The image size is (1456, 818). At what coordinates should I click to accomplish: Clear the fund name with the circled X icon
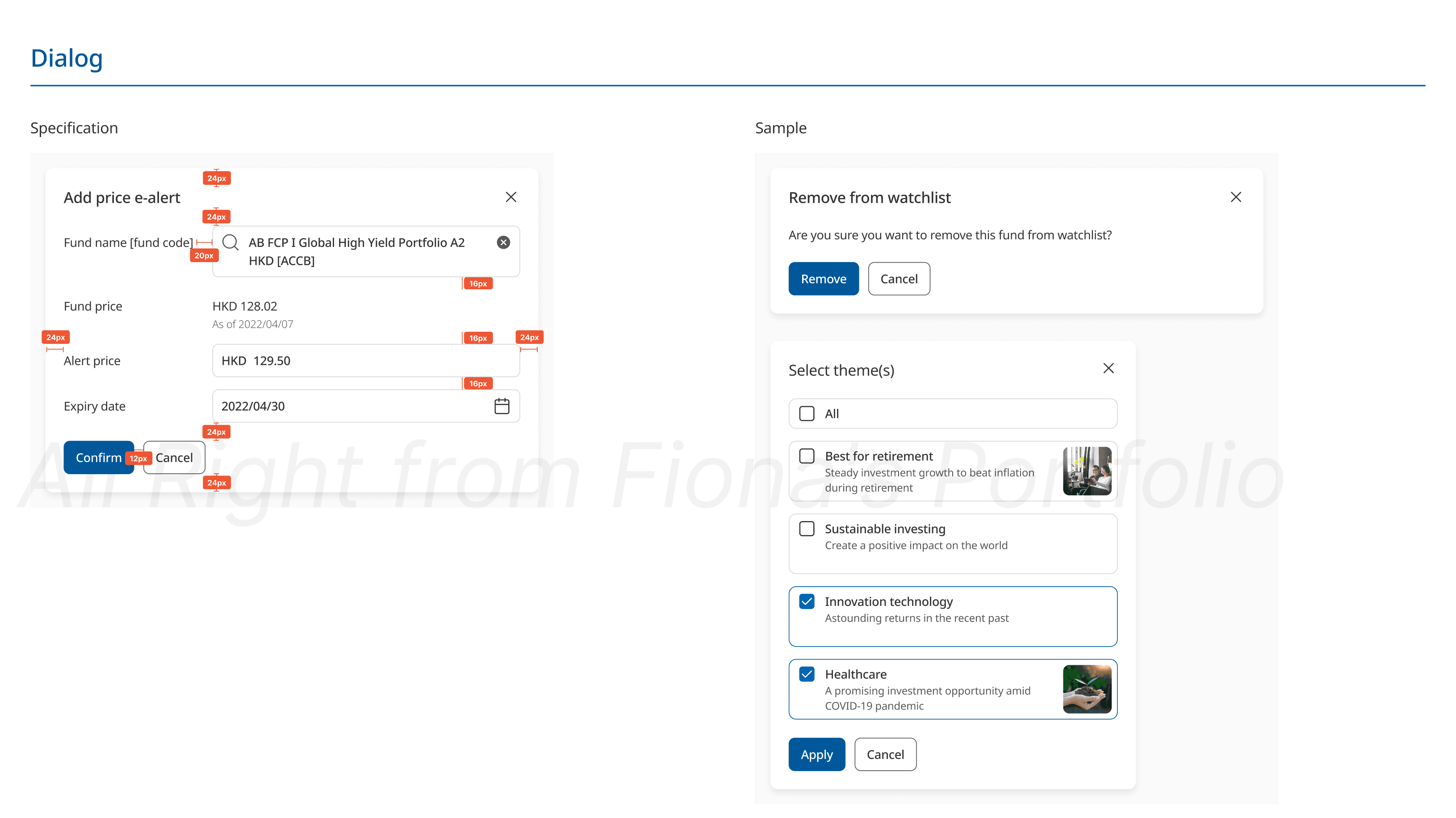503,242
